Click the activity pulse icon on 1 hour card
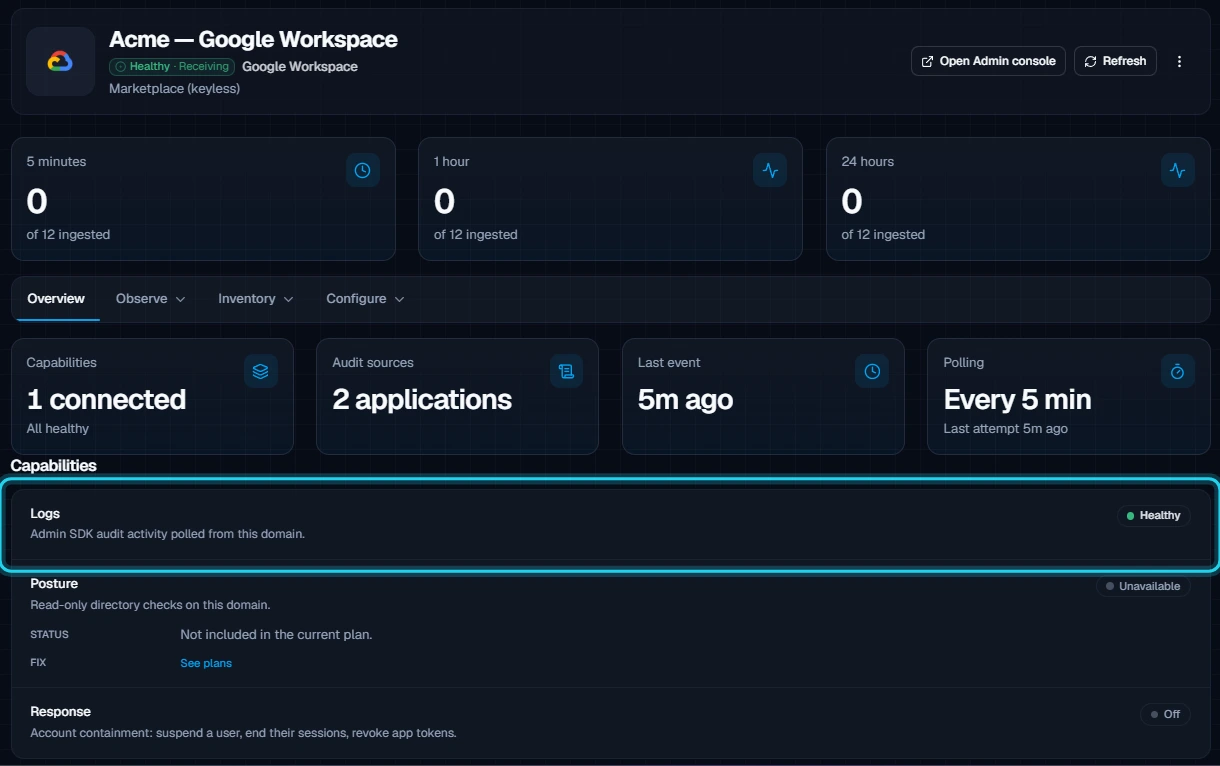The image size is (1220, 766). click(x=770, y=170)
